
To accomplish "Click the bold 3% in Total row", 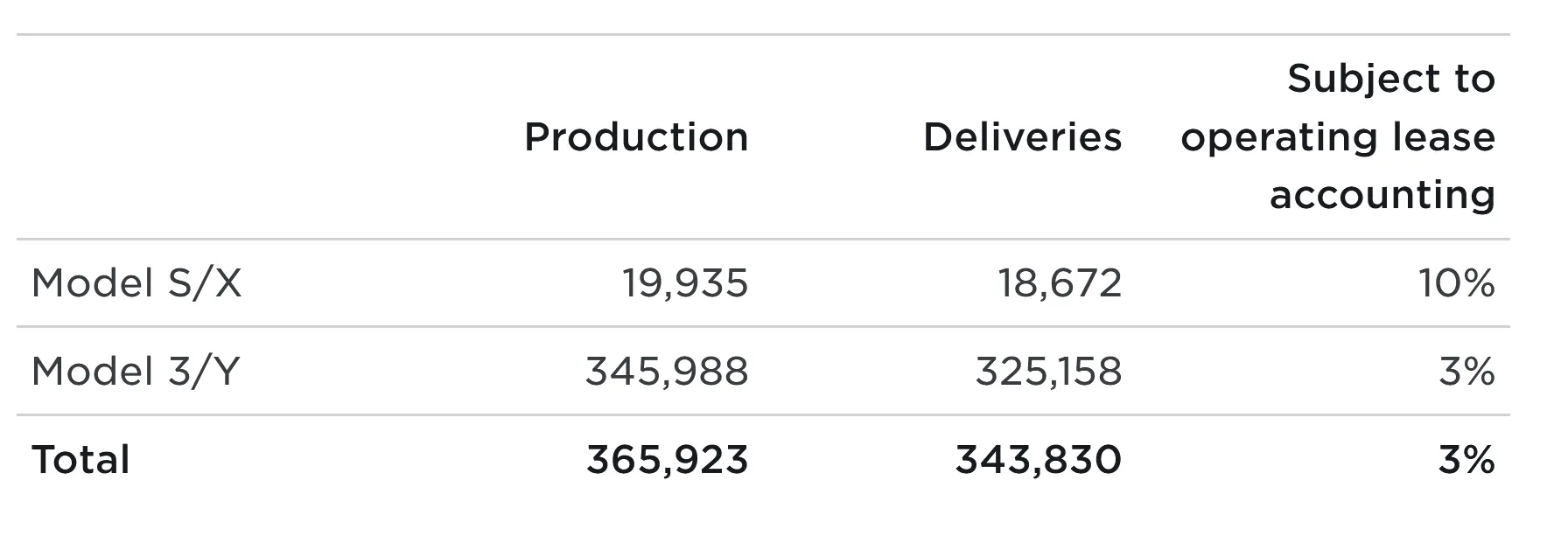I will pos(1466,460).
